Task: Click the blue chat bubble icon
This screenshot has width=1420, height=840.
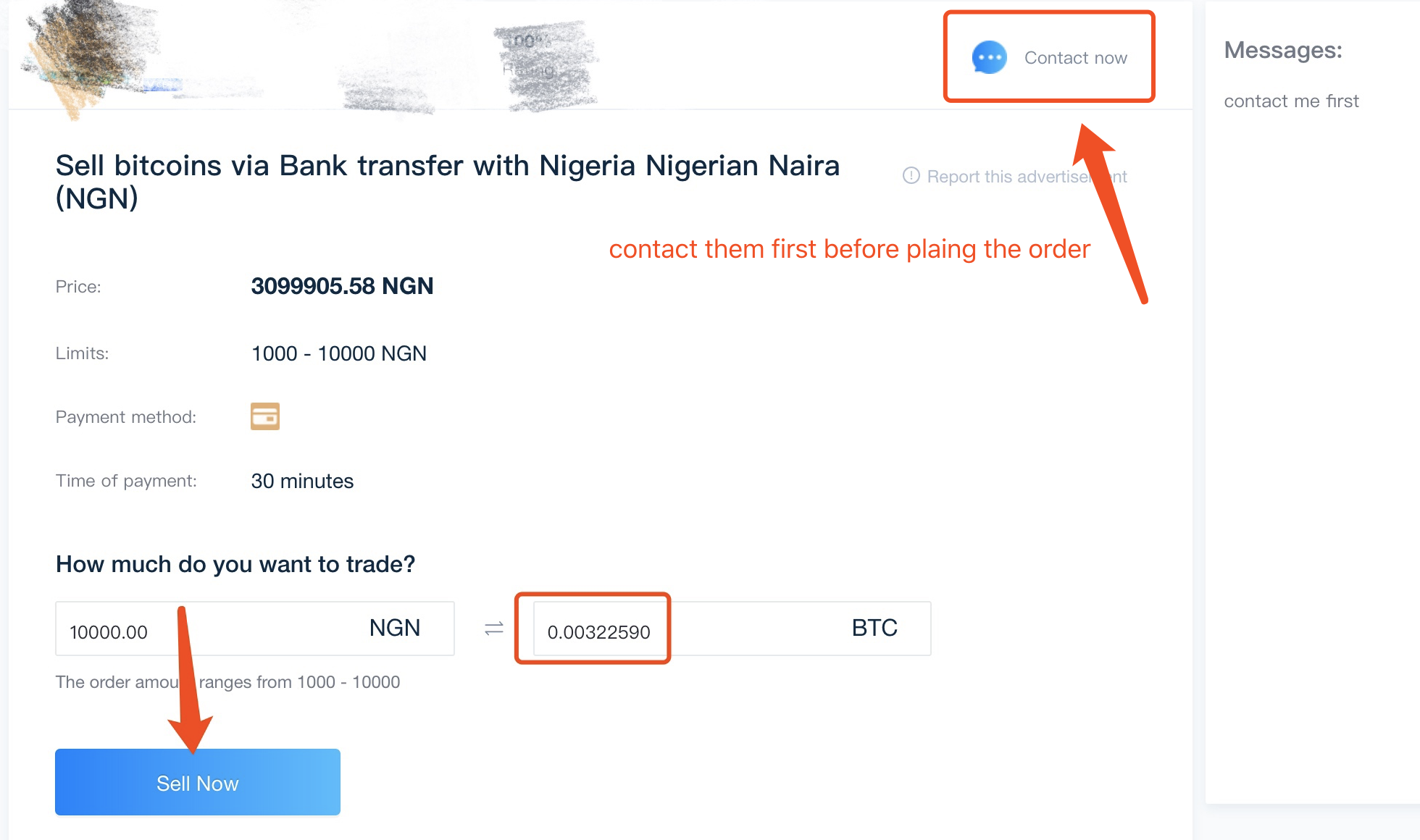Action: coord(989,58)
